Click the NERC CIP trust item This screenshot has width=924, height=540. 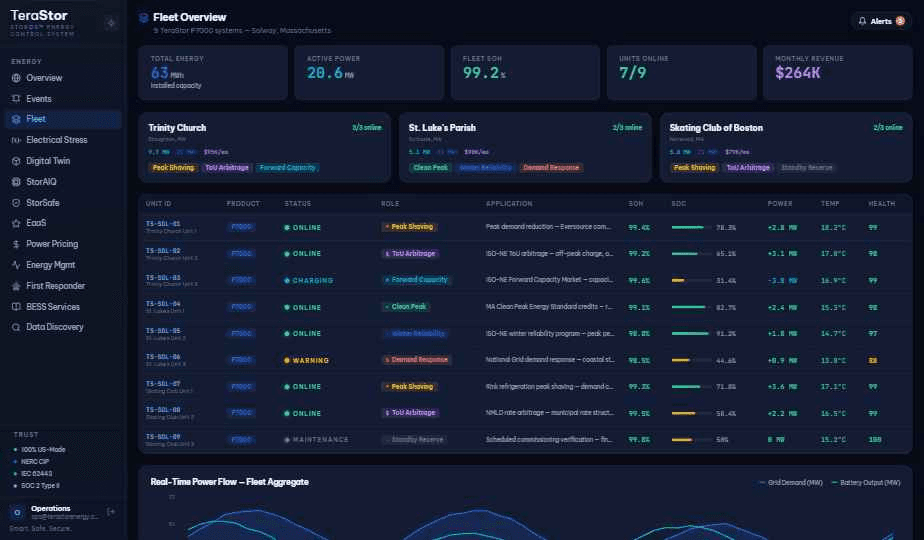coord(35,462)
